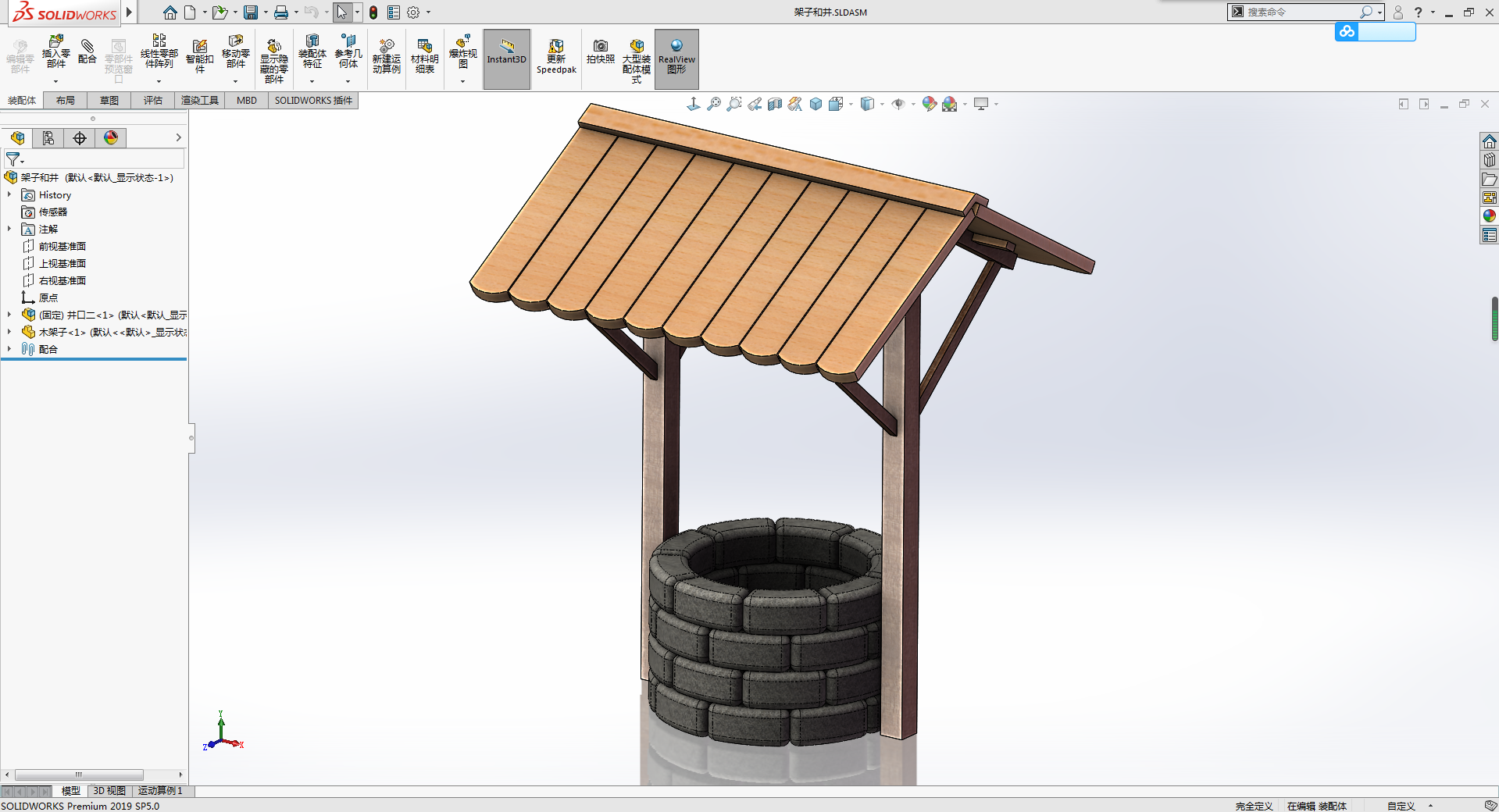Click Exploded View (爆炸视图)
1499x812 pixels.
coord(463,52)
